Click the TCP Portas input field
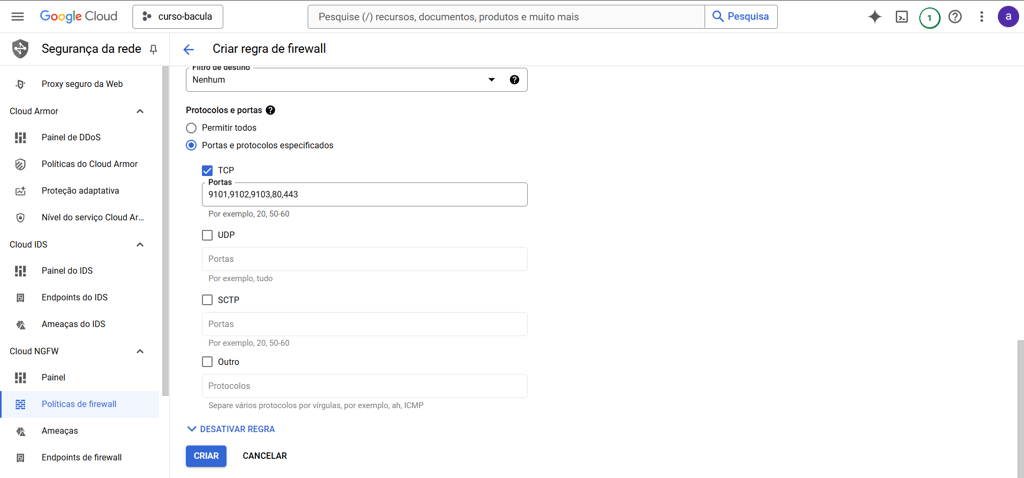This screenshot has height=478, width=1024. [x=364, y=195]
